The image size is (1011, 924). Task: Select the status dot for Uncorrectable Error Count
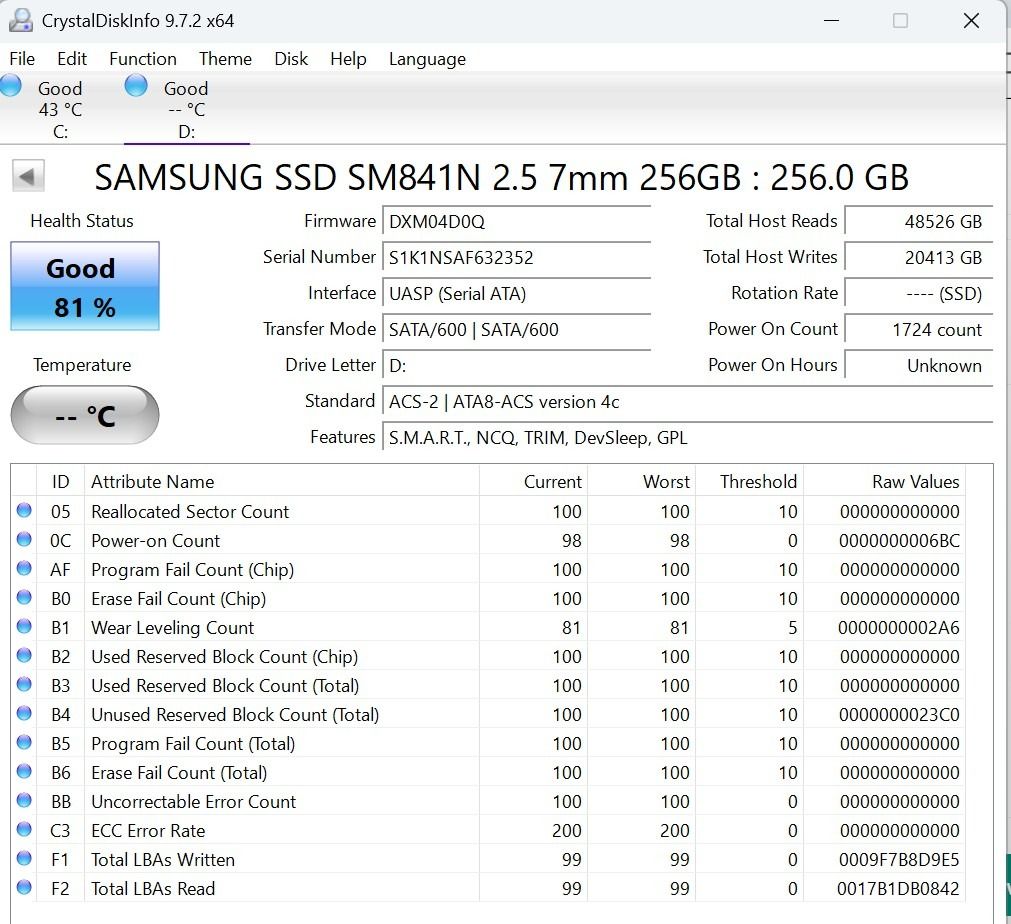click(24, 801)
